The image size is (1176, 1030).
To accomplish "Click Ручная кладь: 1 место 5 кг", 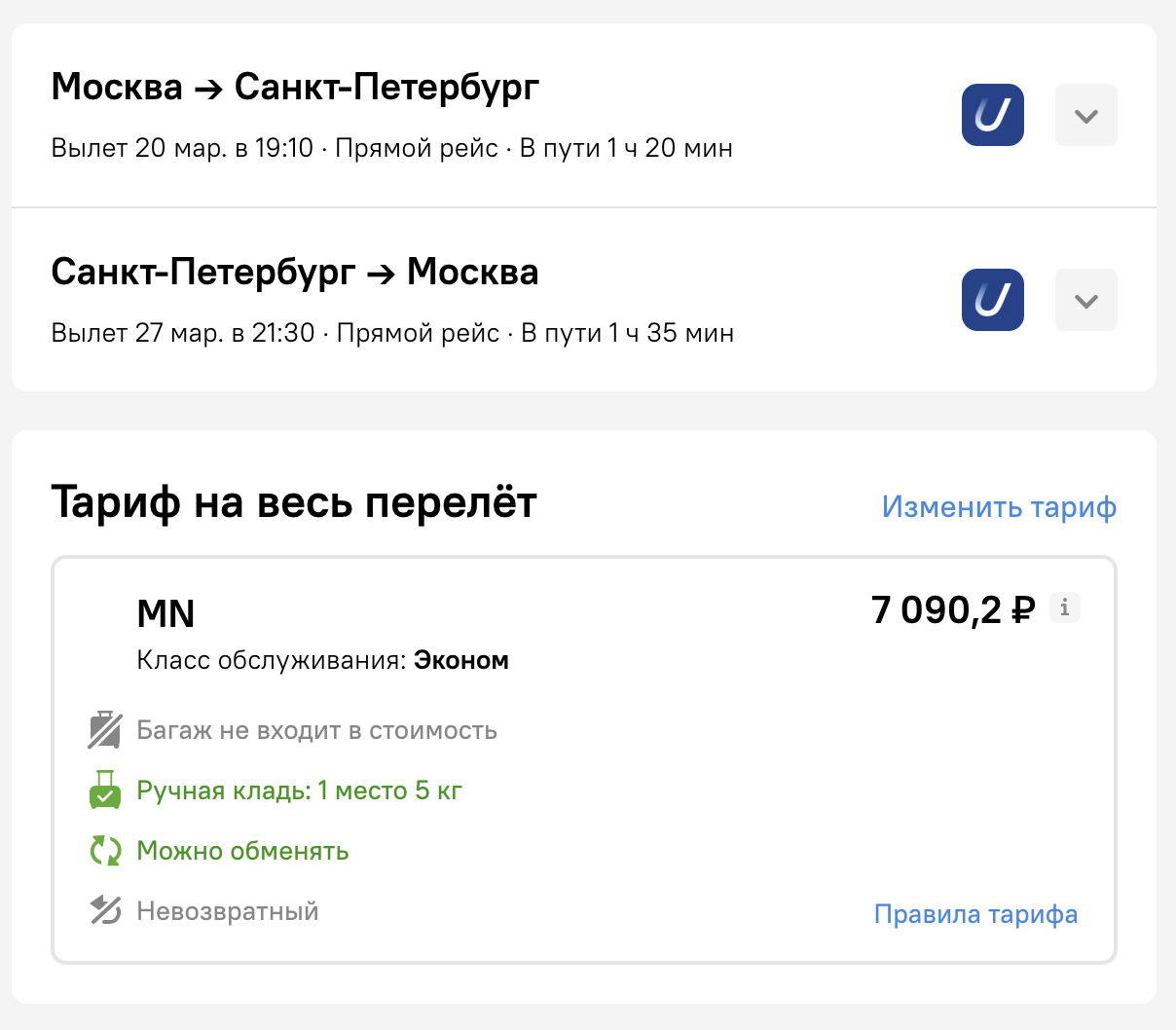I will coord(299,791).
